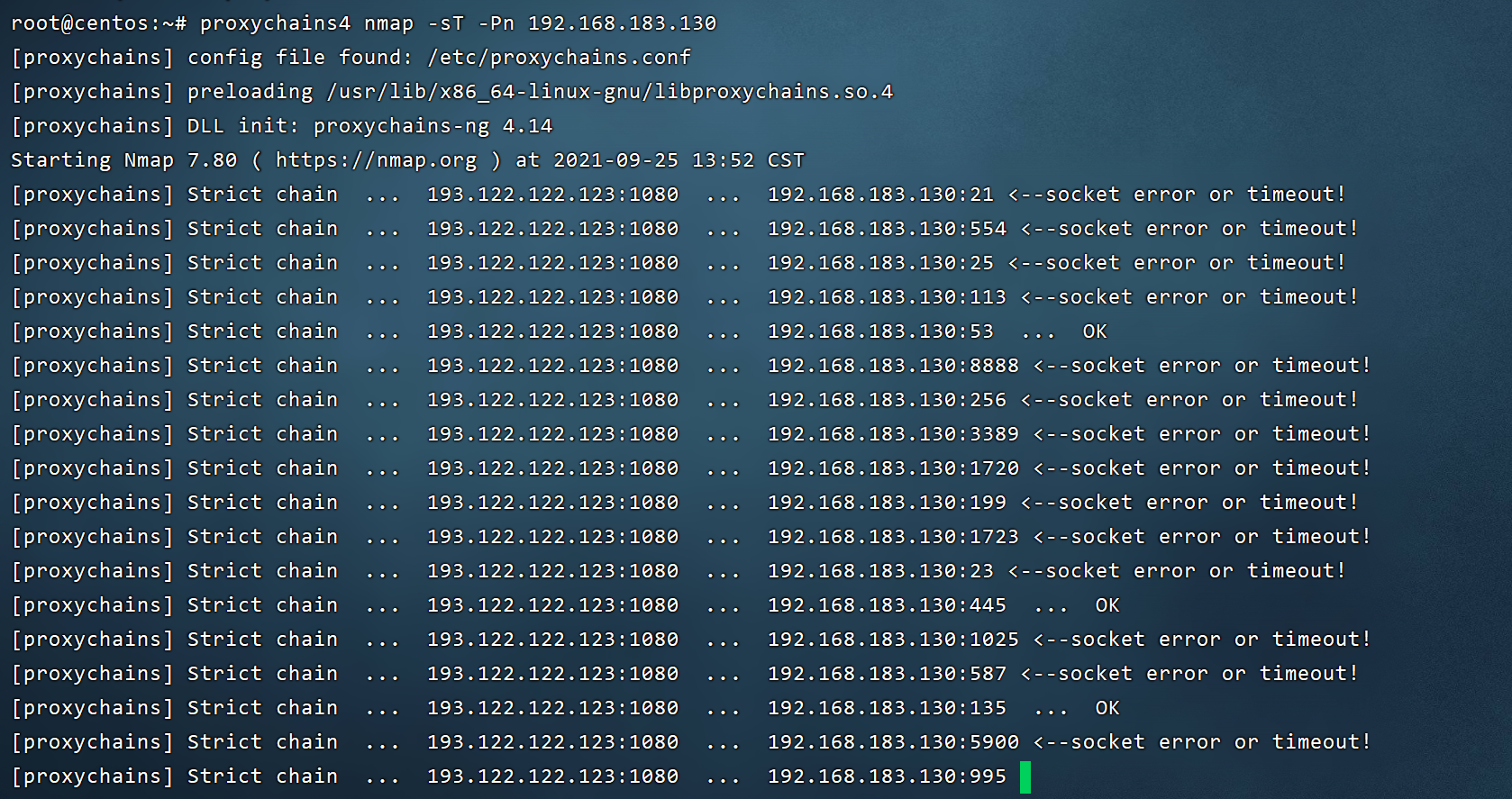
Task: Click the timestamp '2021-09-25 13:52 CST'
Action: click(x=679, y=160)
